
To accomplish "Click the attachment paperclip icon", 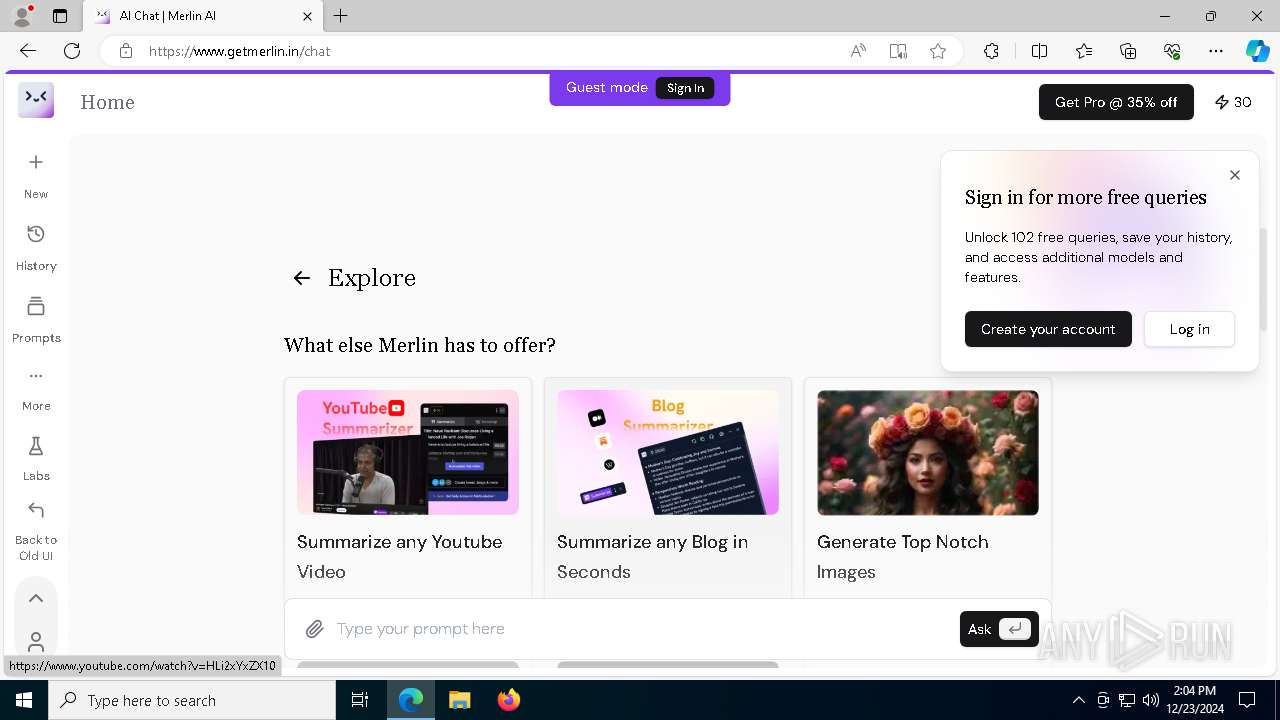I will [314, 629].
